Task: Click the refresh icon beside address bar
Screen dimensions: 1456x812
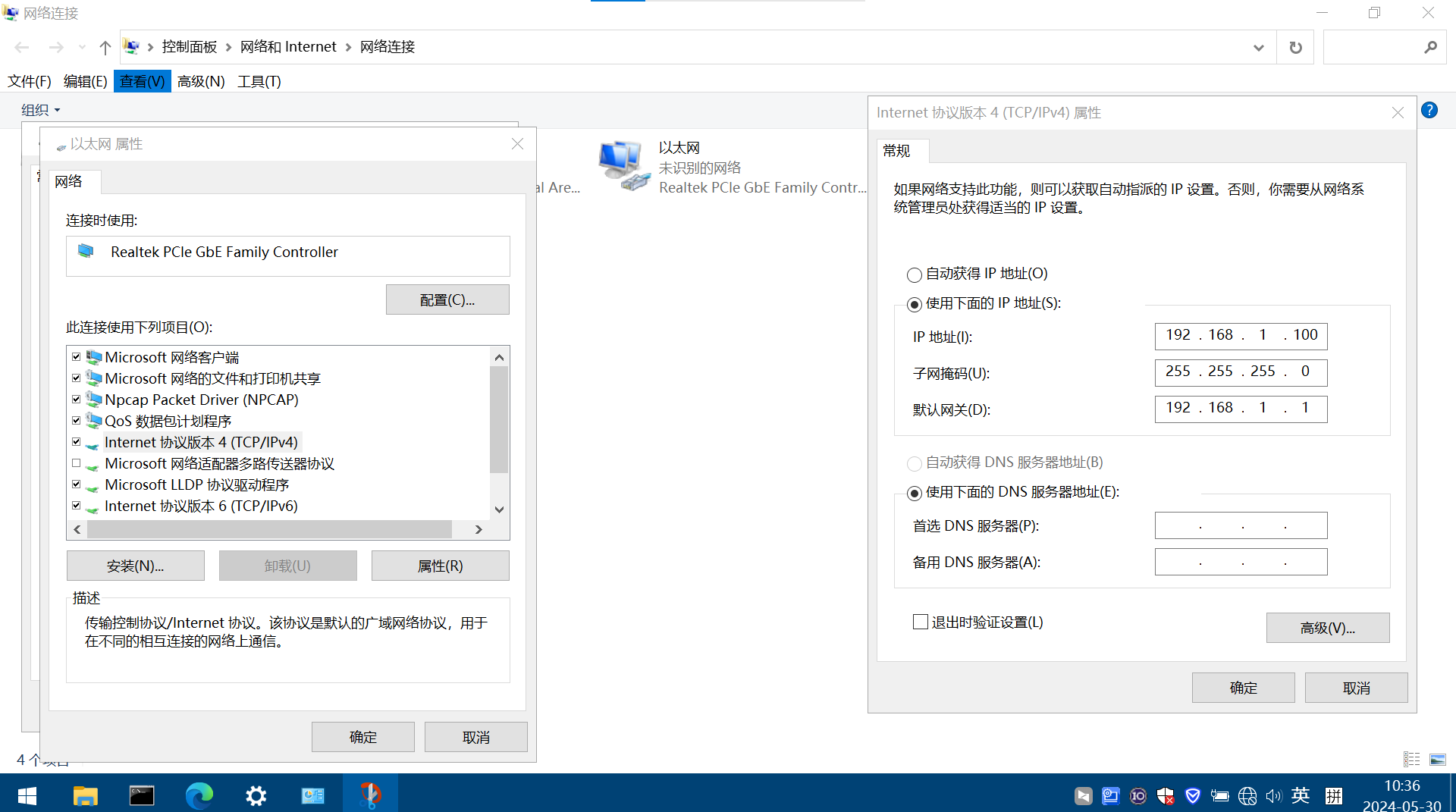Action: [x=1295, y=48]
